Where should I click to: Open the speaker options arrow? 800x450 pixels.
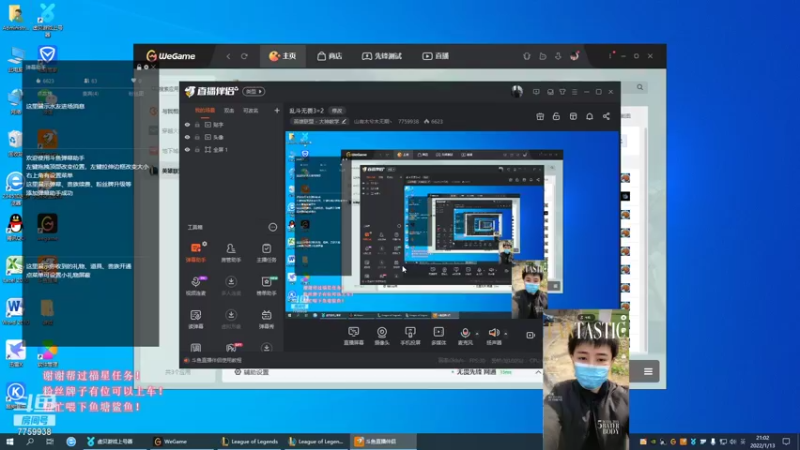point(506,334)
